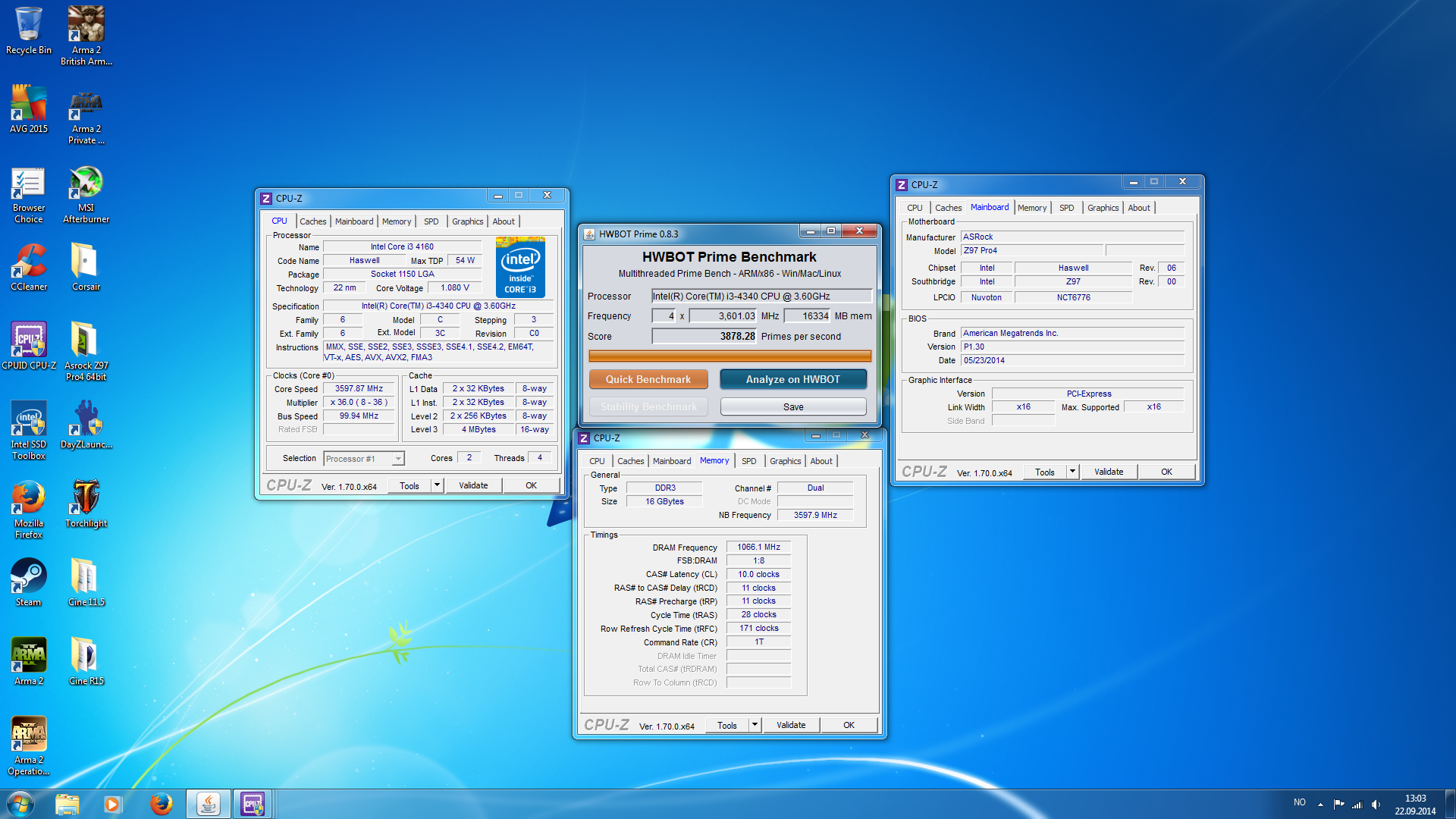This screenshot has width=1456, height=819.
Task: Click Frequency field showing 3,601.03
Action: [x=723, y=316]
